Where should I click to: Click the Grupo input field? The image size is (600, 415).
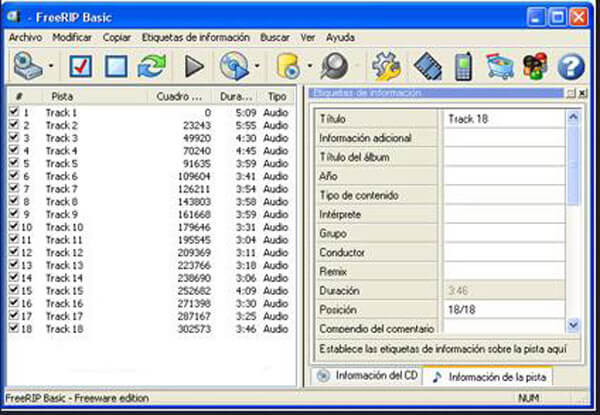point(504,233)
